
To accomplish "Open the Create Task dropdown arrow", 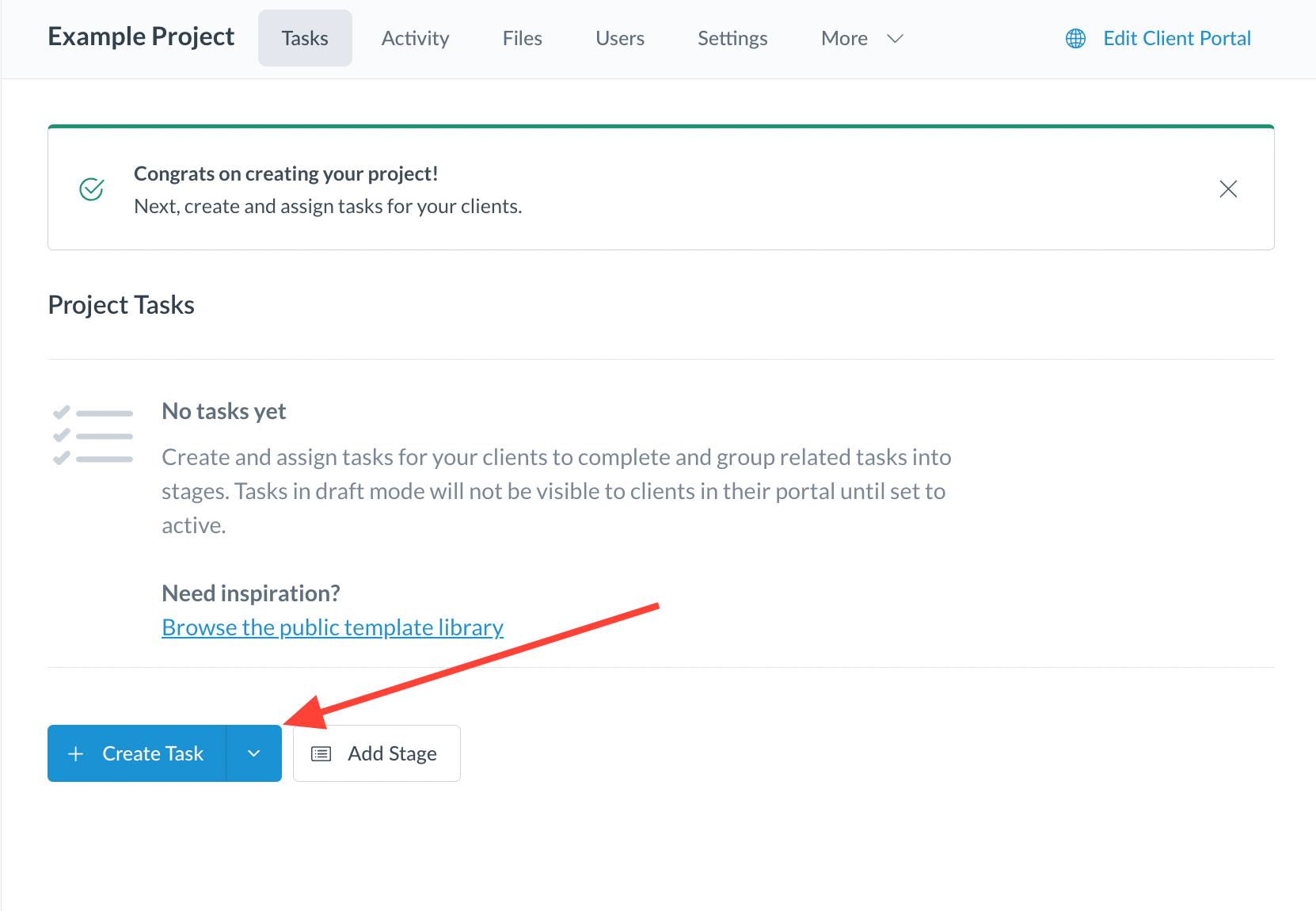I will pos(253,754).
